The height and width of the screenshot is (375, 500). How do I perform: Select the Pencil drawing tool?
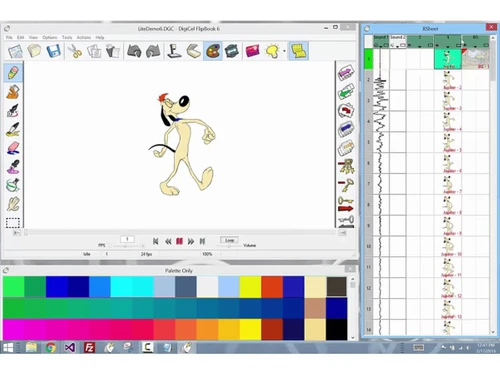click(x=13, y=73)
